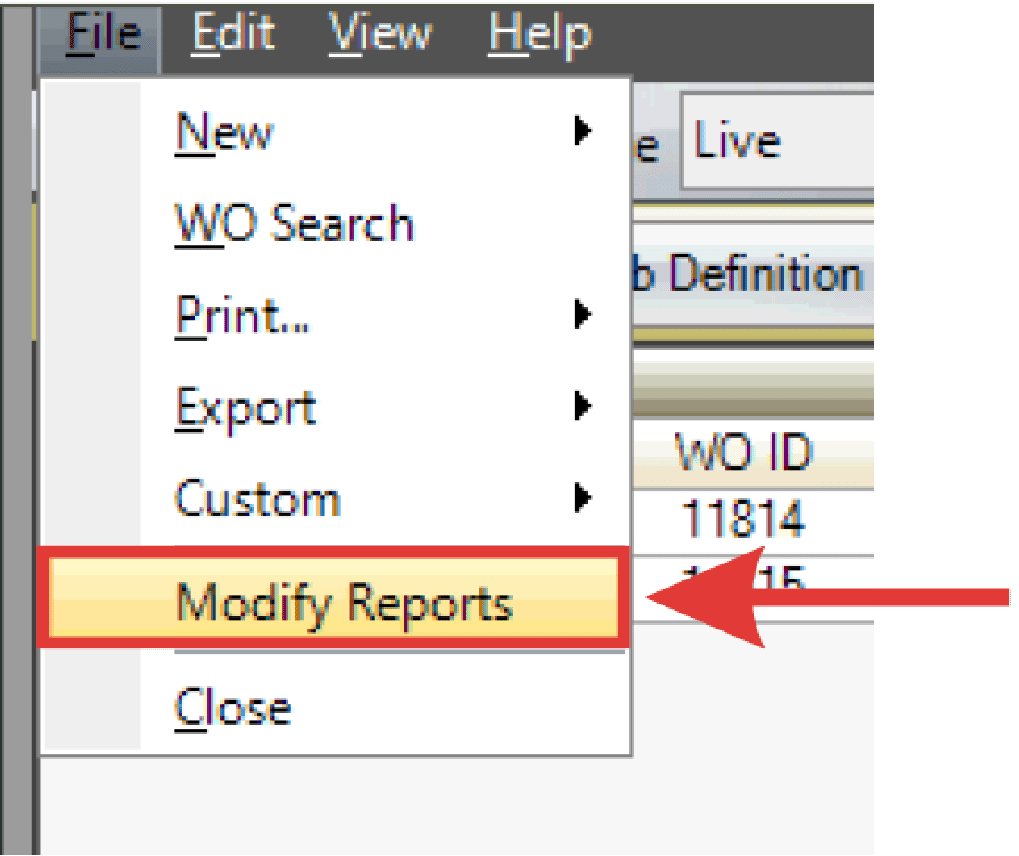The height and width of the screenshot is (856, 1019).
Task: Open the Help menu
Action: pyautogui.click(x=539, y=35)
